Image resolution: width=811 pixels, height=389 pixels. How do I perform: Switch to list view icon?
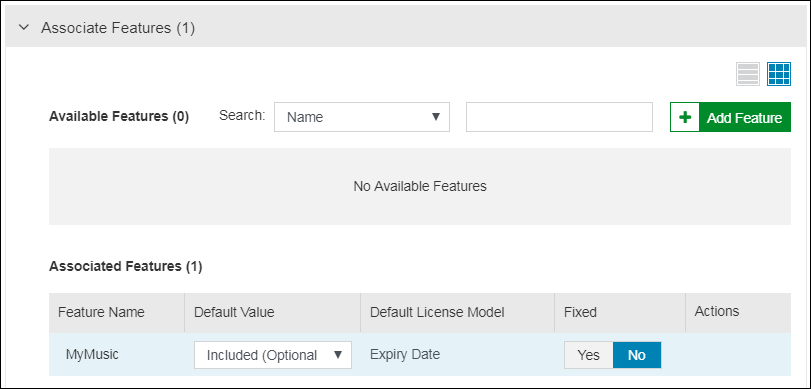click(748, 74)
